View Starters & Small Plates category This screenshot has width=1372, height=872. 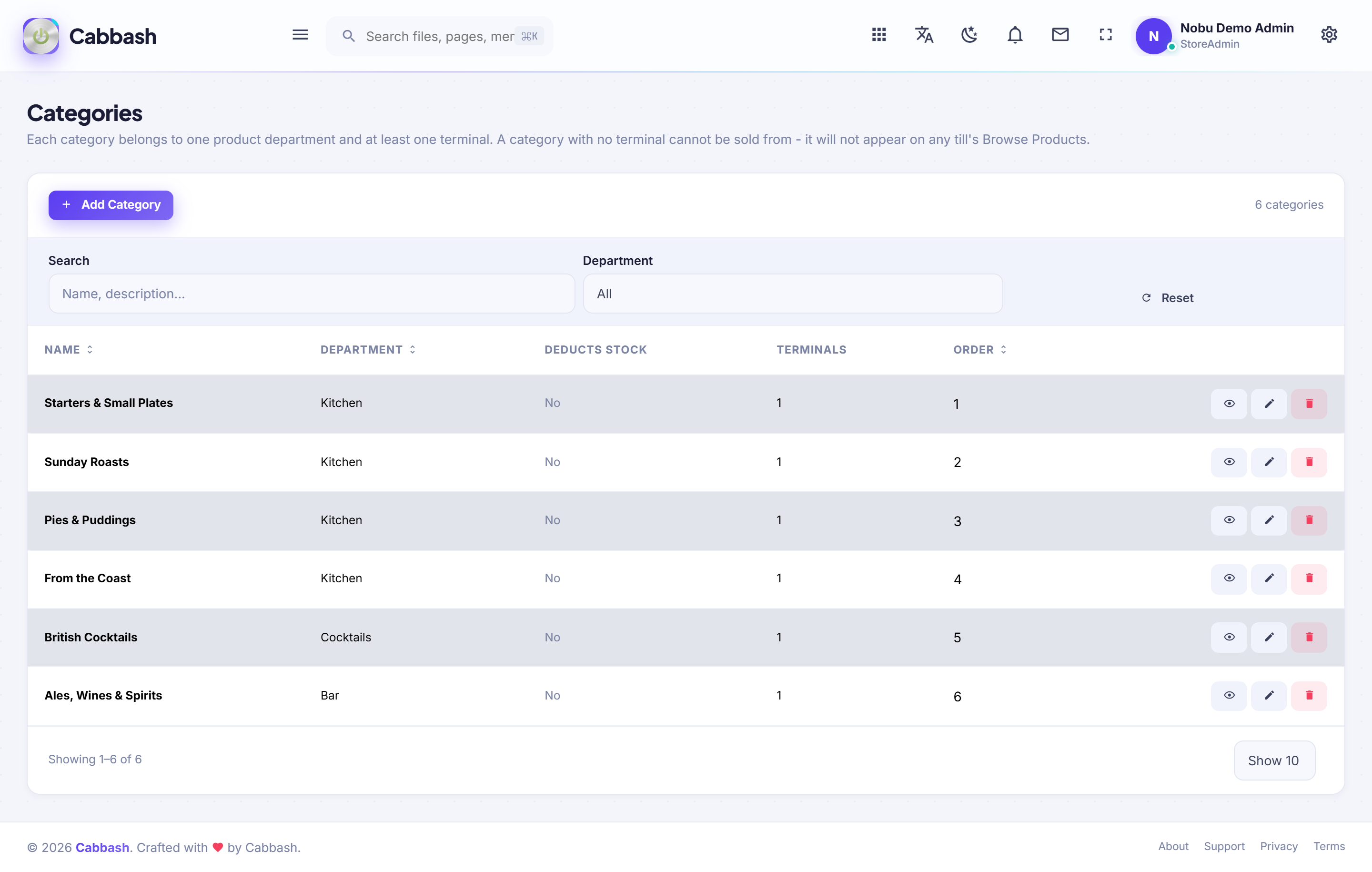[1229, 404]
